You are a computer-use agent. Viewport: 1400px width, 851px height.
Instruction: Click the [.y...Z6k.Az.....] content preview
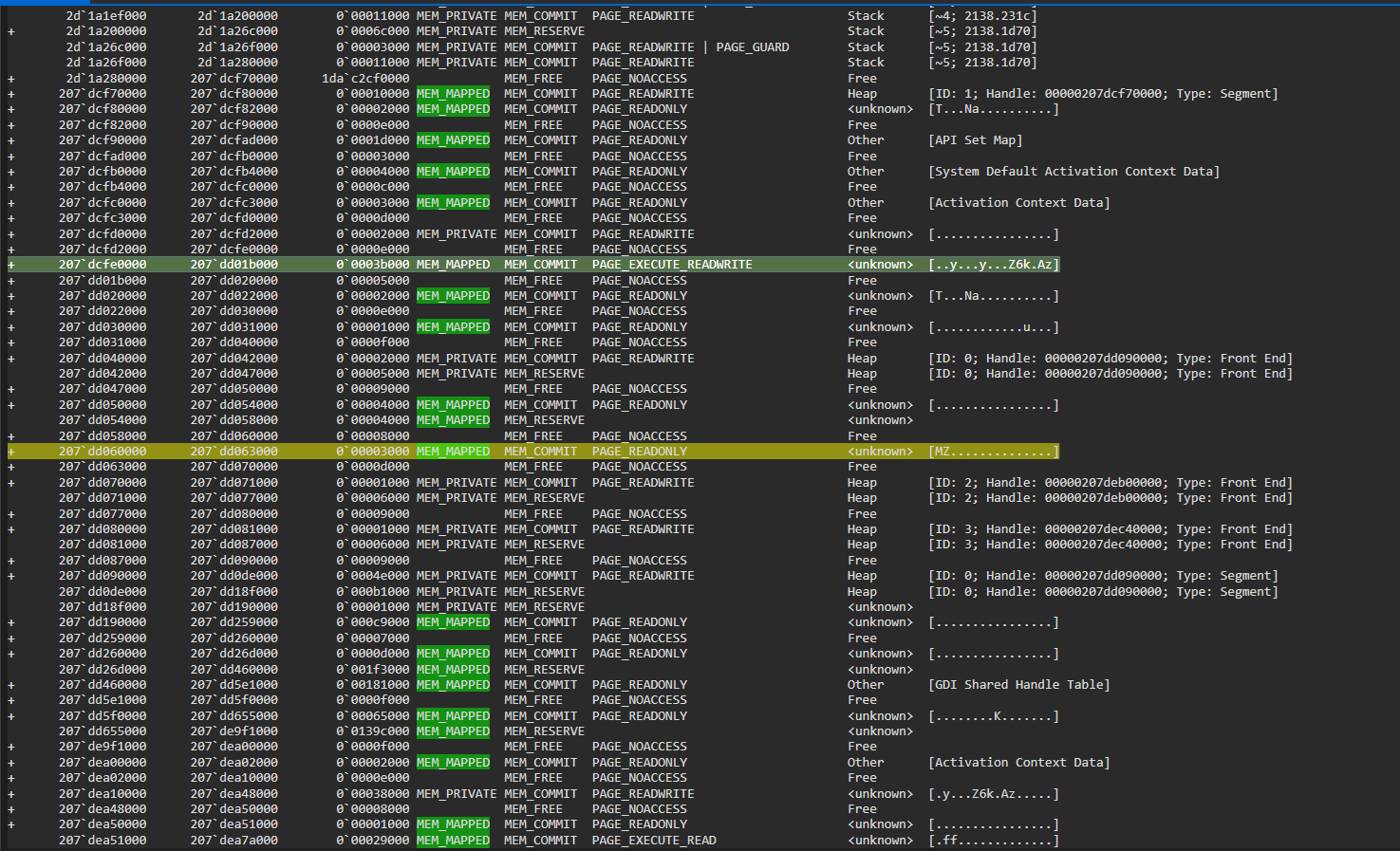coord(994,794)
